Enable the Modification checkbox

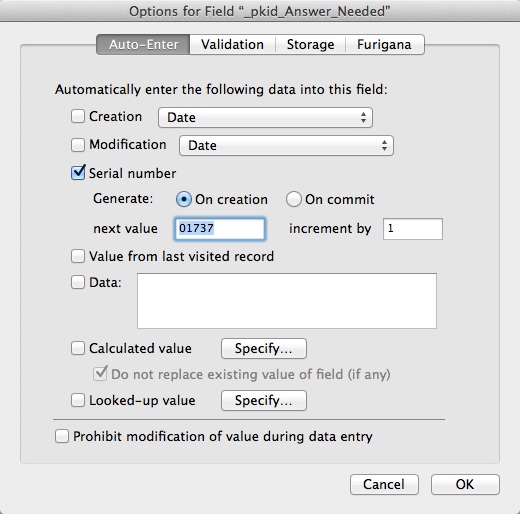coord(78,145)
